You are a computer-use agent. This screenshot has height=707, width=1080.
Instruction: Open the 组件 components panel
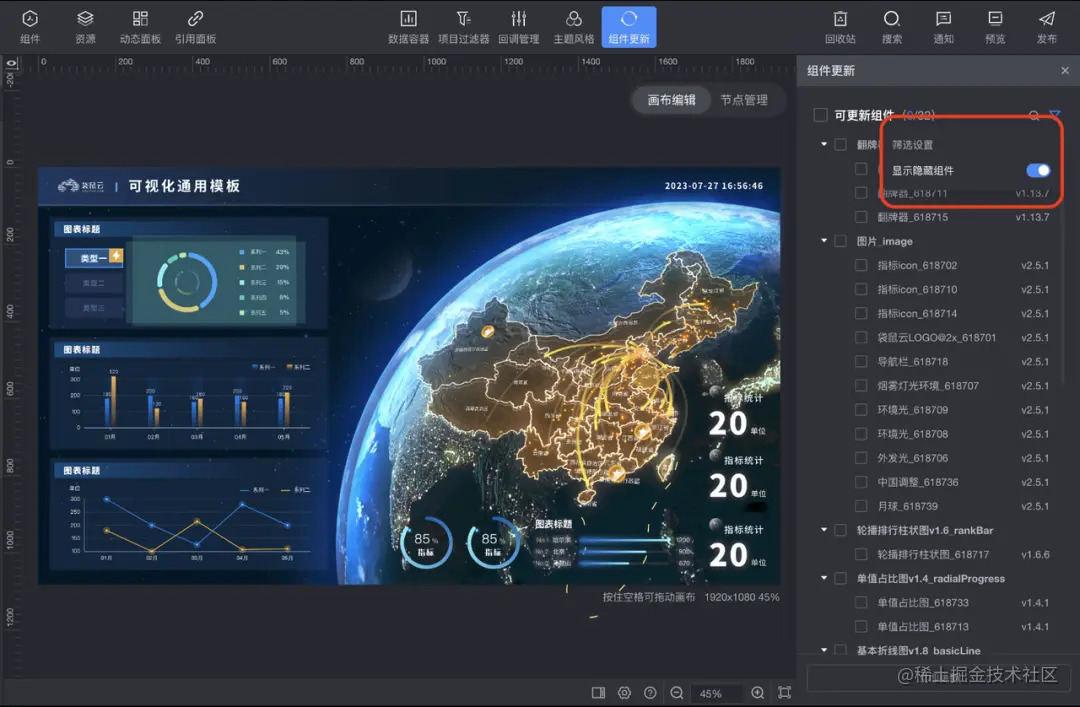pos(30,27)
